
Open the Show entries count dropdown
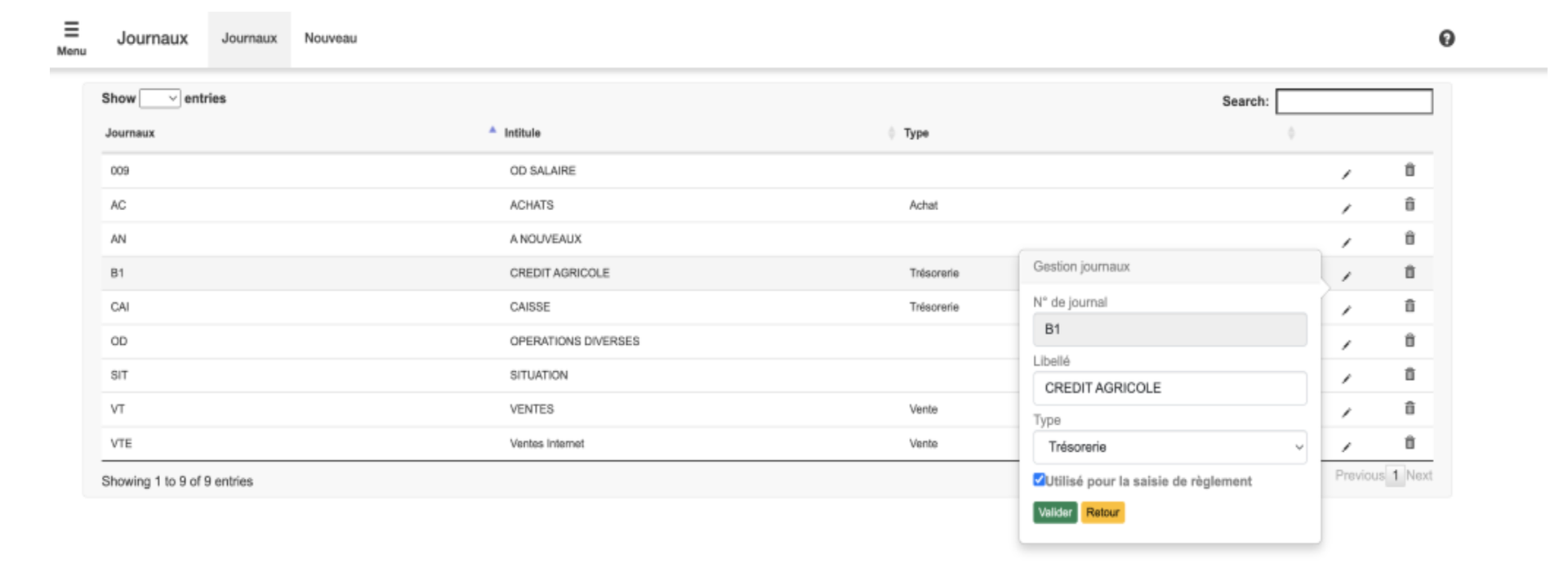159,99
